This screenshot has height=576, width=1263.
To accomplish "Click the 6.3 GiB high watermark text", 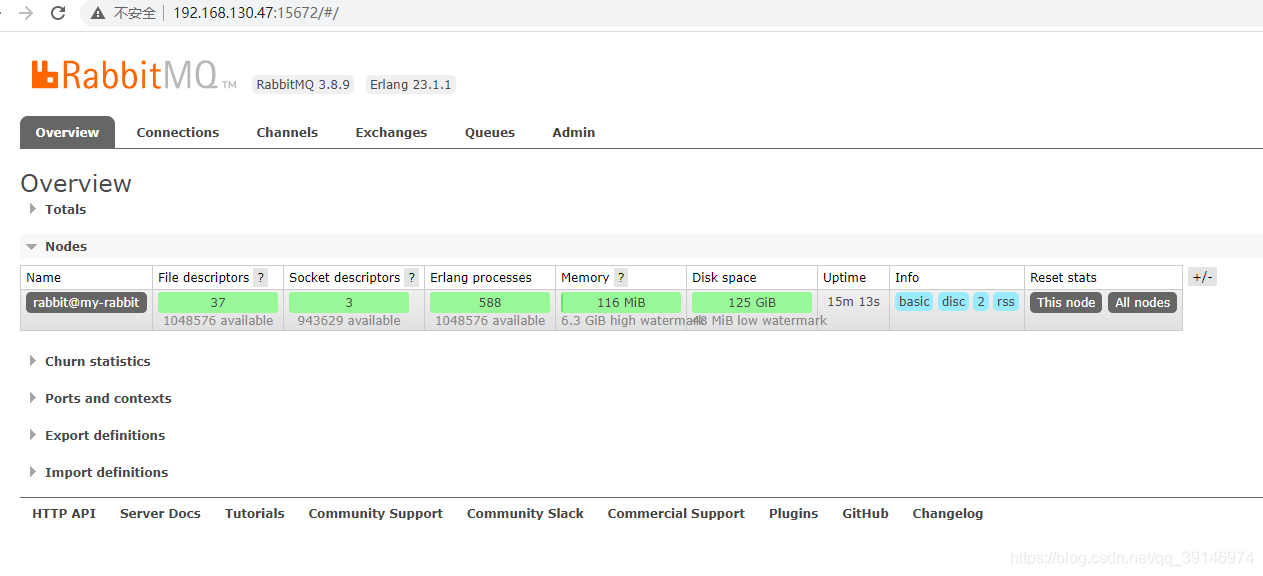I will [633, 321].
